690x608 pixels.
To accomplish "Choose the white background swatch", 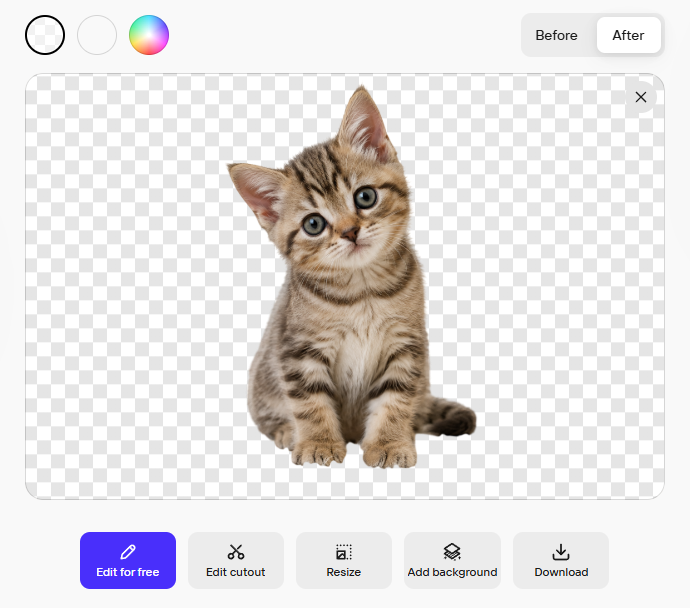I will tap(97, 35).
